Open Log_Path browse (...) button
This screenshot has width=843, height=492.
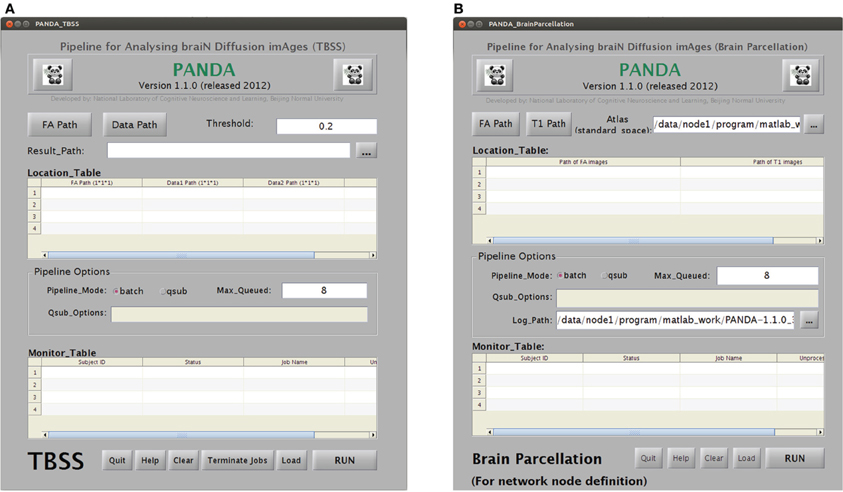[x=809, y=320]
